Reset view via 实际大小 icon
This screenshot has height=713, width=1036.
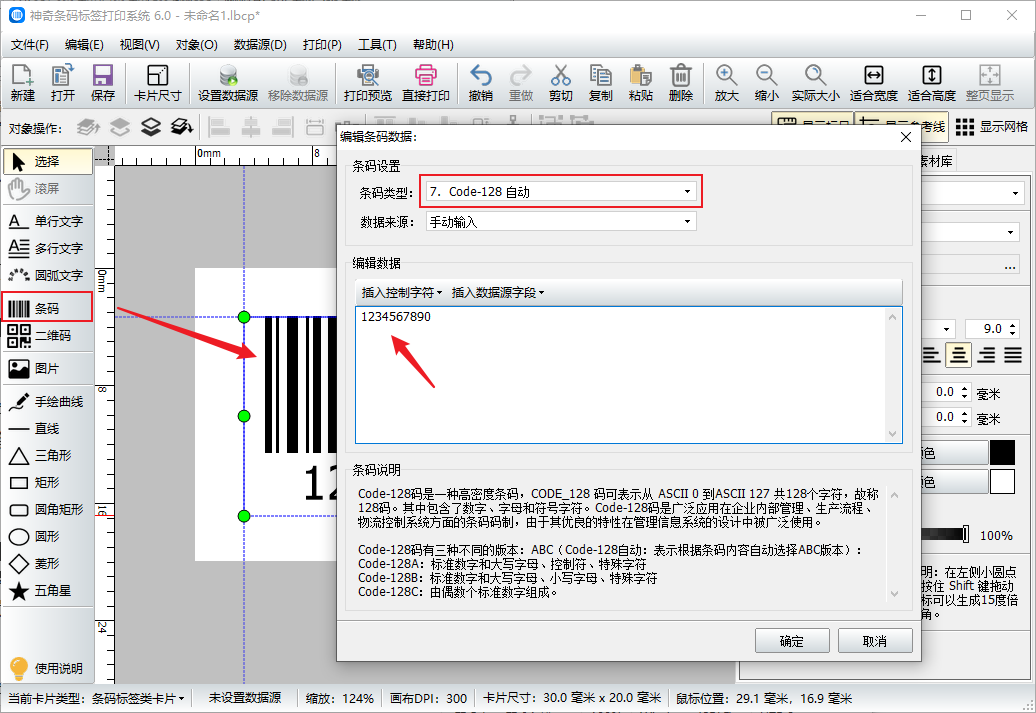(x=815, y=83)
